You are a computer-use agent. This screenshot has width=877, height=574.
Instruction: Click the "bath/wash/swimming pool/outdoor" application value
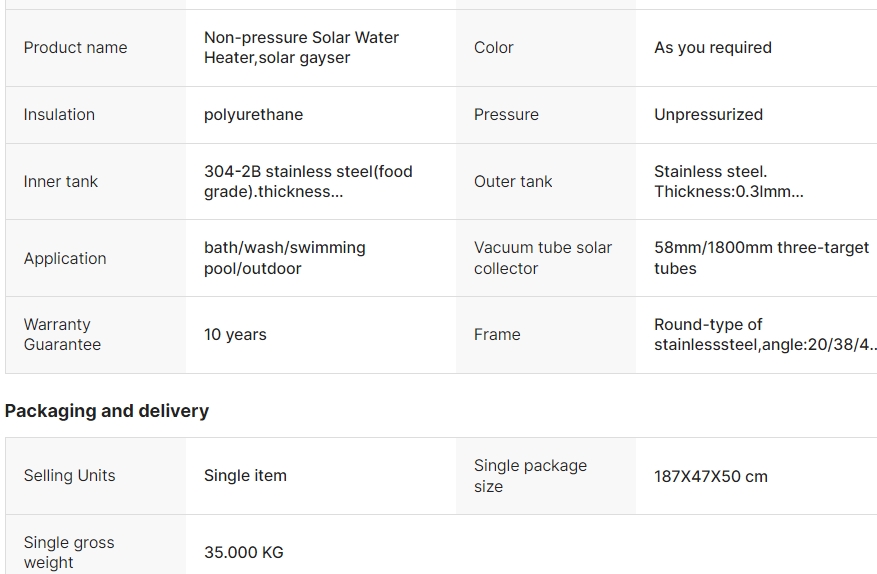click(284, 258)
